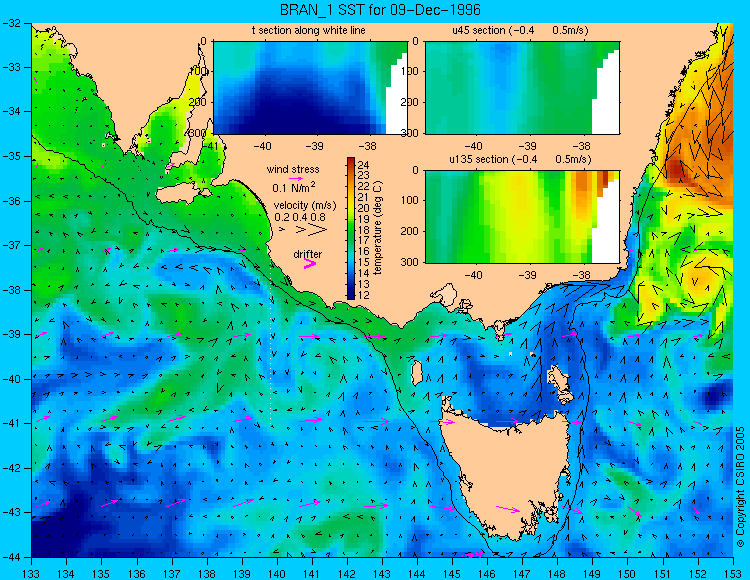Click latitude axis label "-35" on left edge
This screenshot has width=750, height=580.
click(x=11, y=156)
